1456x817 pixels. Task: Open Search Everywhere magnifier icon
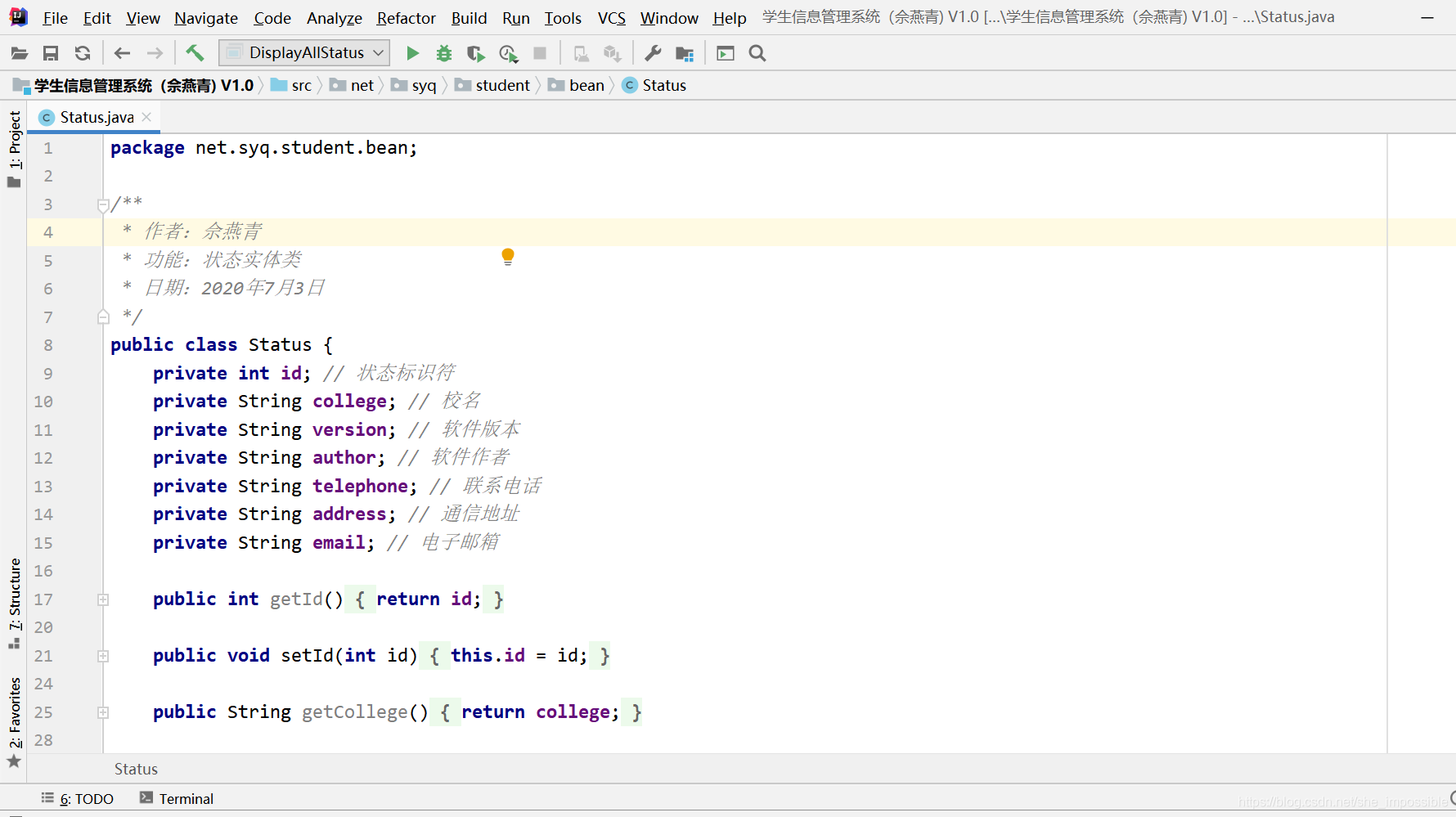[757, 53]
